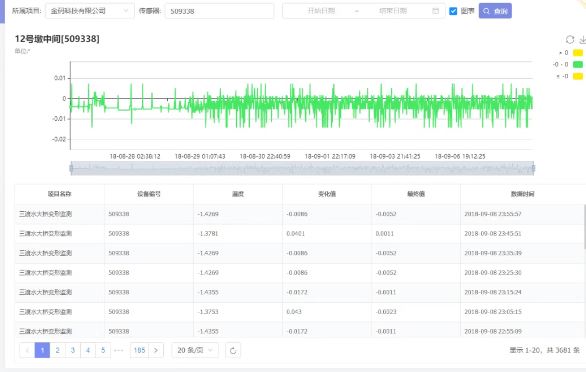Click the left handle of the chart zoom slider

coord(71,168)
